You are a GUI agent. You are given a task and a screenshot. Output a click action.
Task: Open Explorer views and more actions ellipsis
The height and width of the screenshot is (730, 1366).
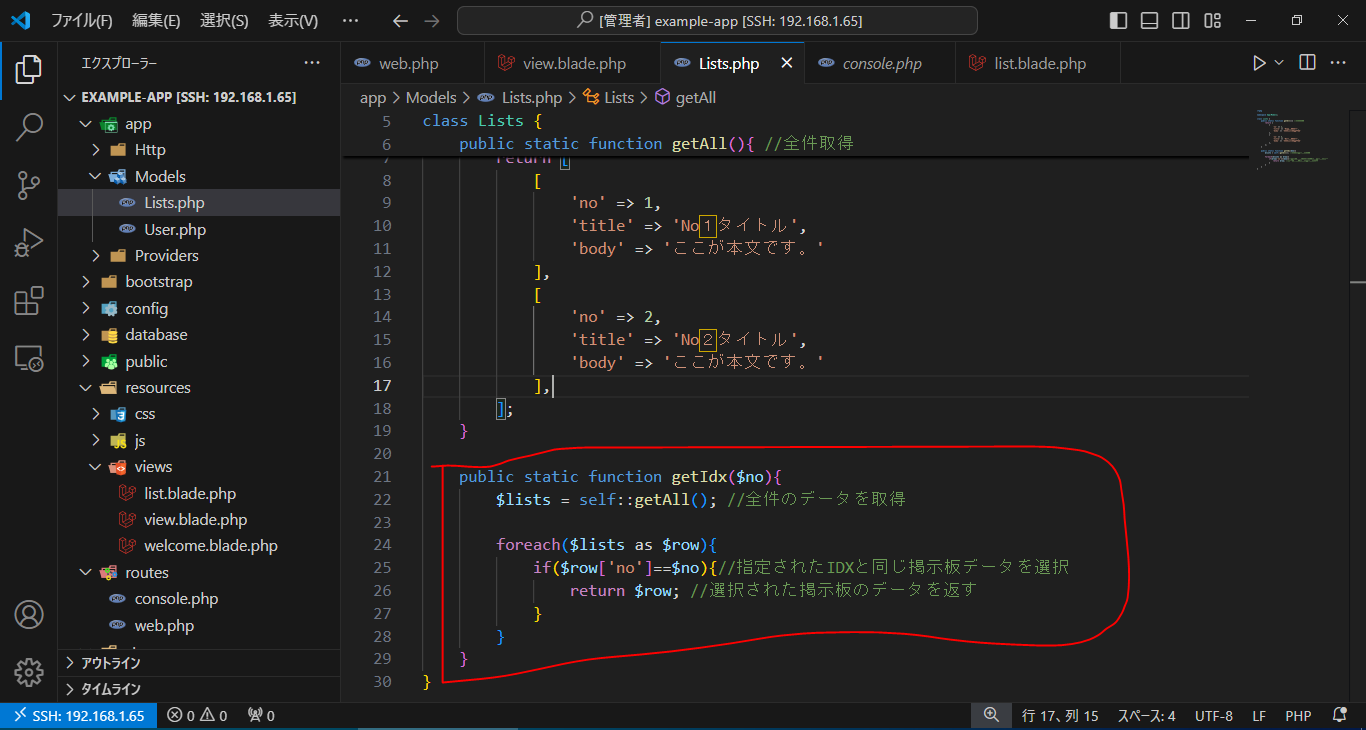pyautogui.click(x=312, y=63)
